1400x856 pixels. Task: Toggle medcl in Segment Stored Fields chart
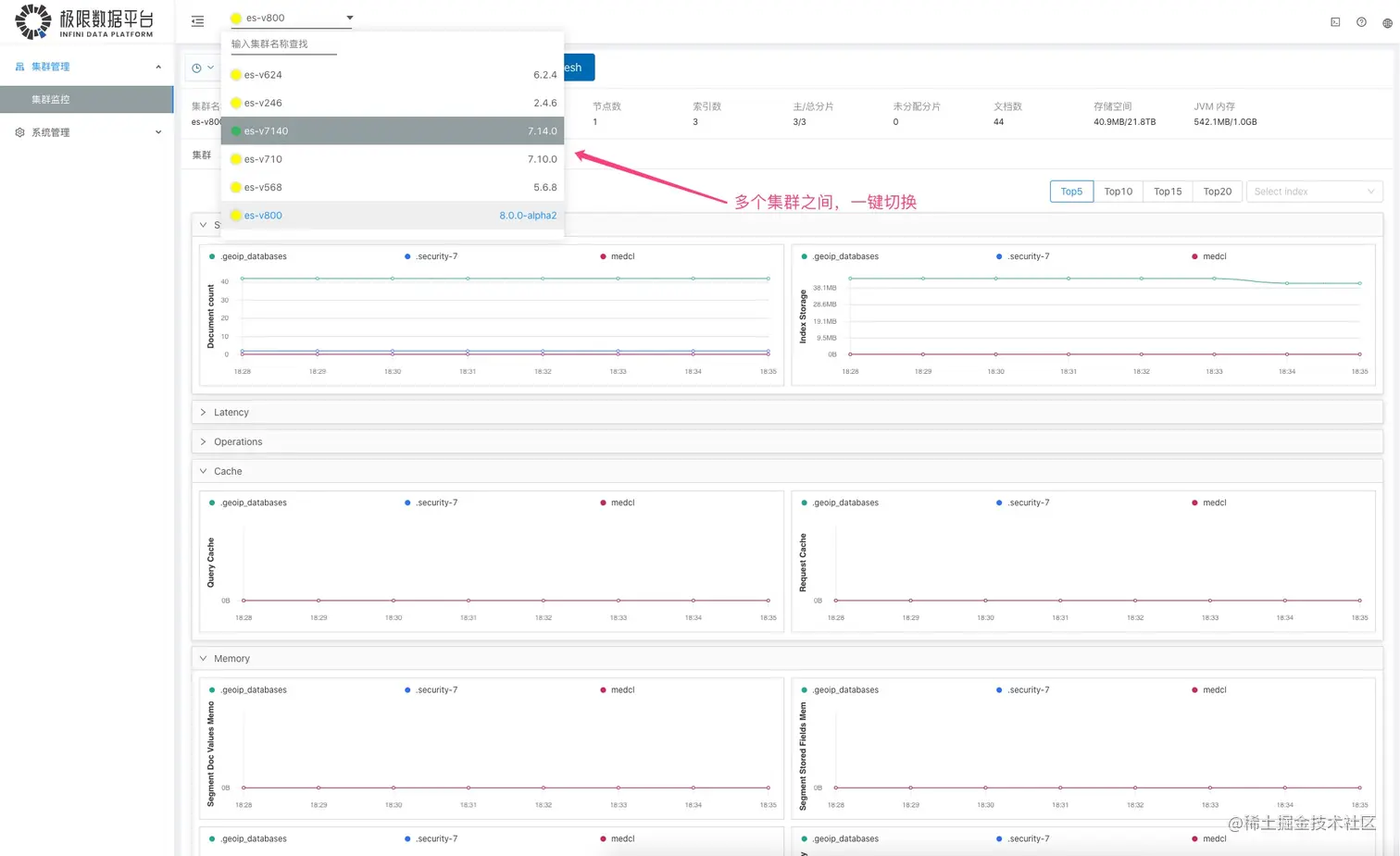click(1209, 689)
